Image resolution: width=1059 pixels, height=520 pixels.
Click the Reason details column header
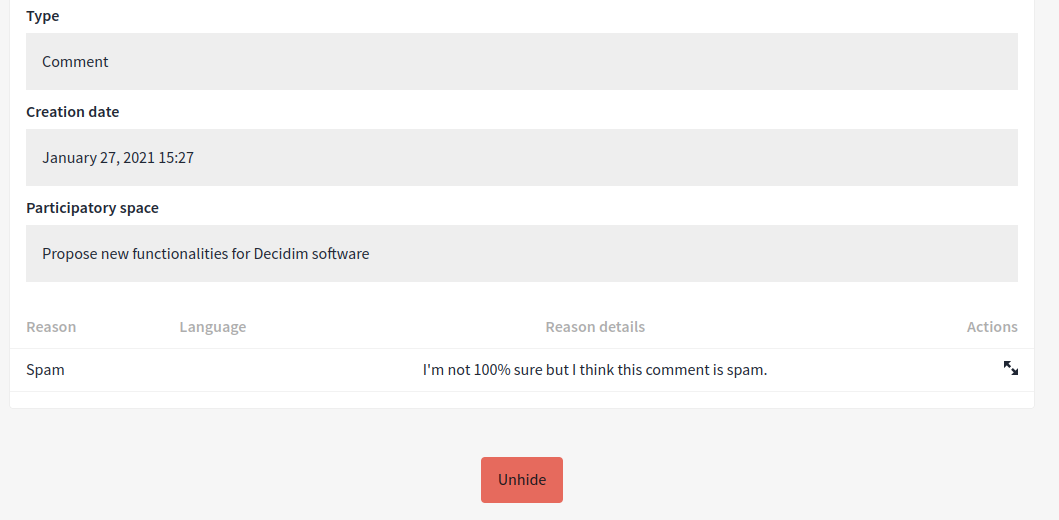pyautogui.click(x=595, y=327)
